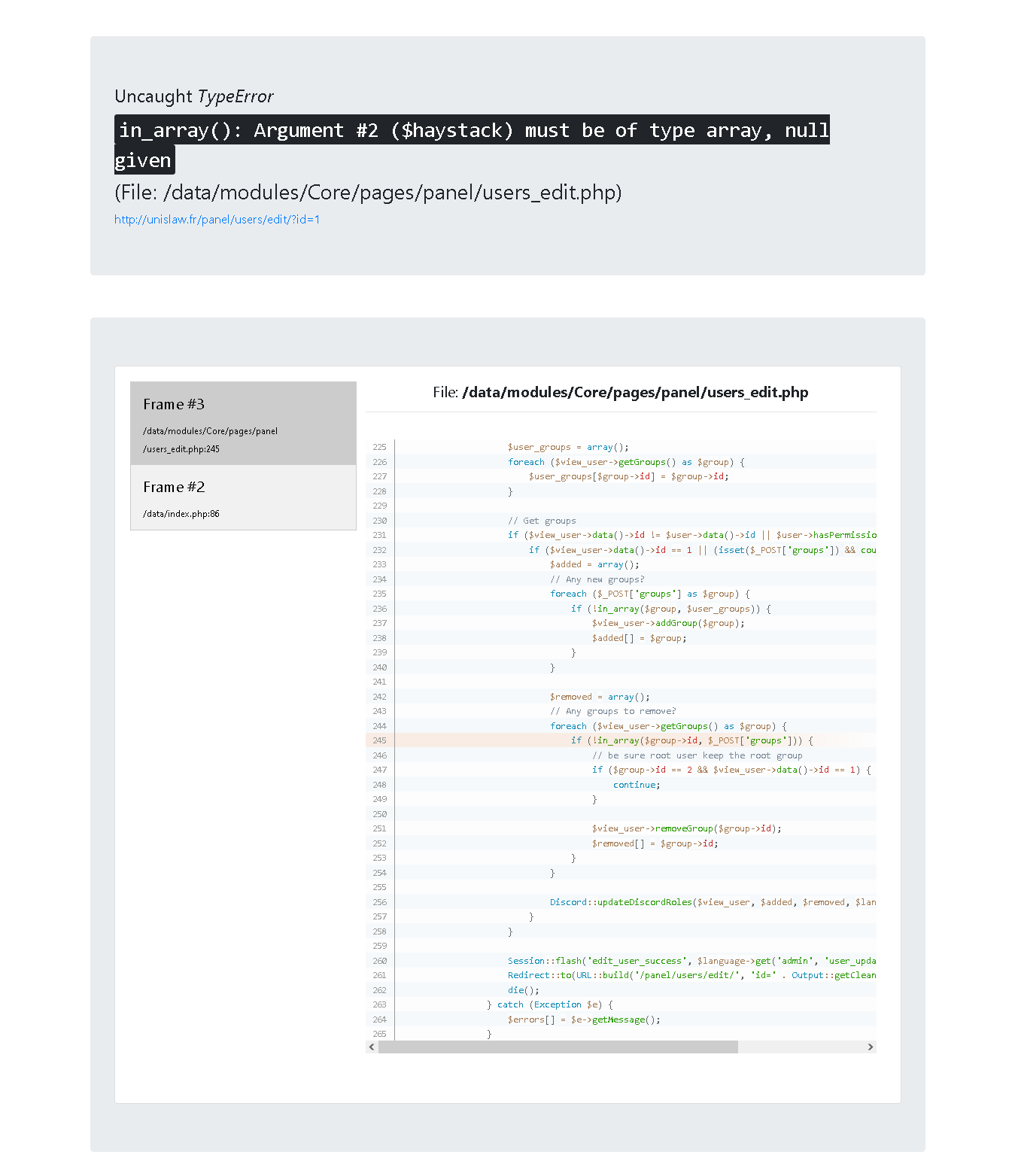Select the Uncaught TypeError heading
This screenshot has height=1176, width=1015.
pyautogui.click(x=194, y=96)
